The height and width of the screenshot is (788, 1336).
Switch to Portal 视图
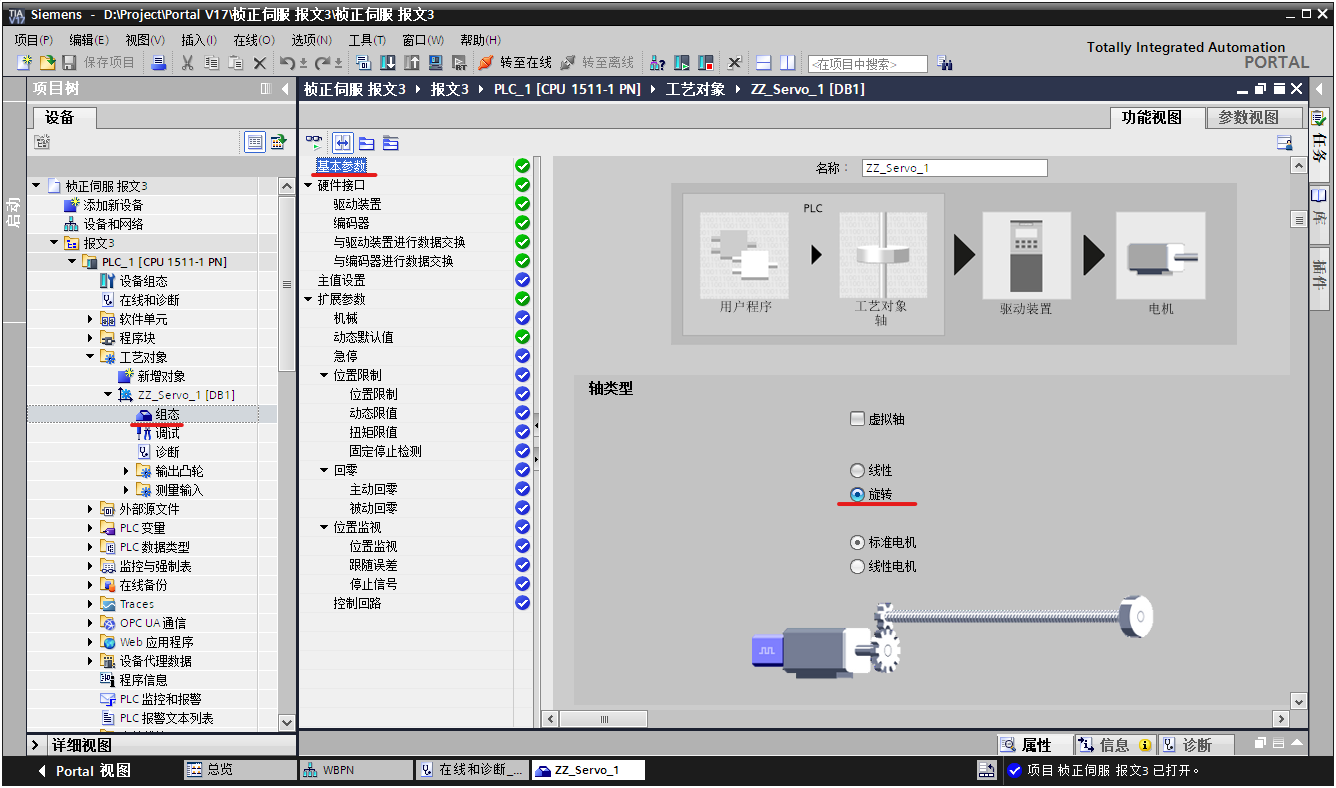[x=84, y=771]
